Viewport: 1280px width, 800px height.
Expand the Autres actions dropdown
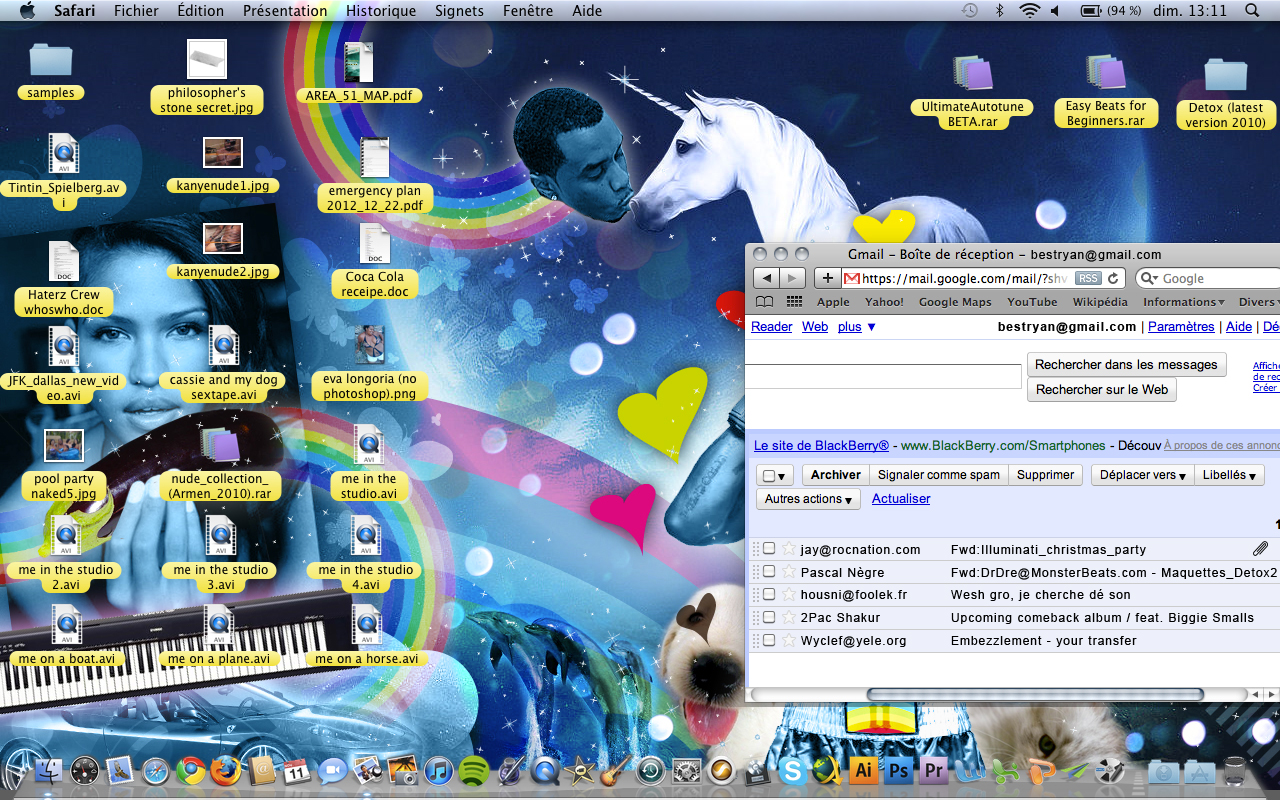tap(808, 499)
